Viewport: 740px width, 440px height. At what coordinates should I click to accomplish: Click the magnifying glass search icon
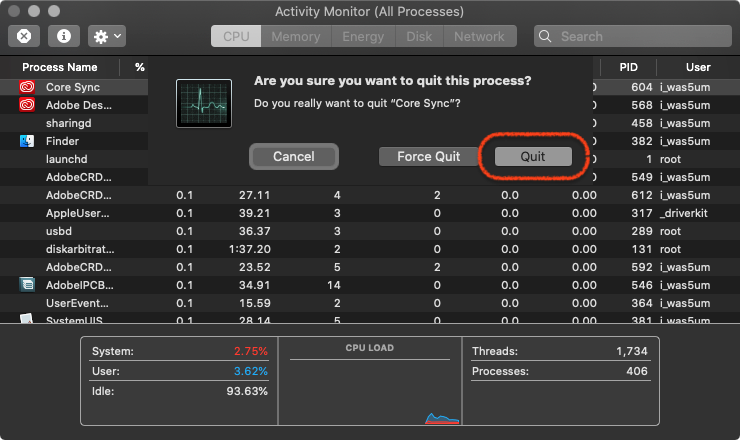click(545, 36)
